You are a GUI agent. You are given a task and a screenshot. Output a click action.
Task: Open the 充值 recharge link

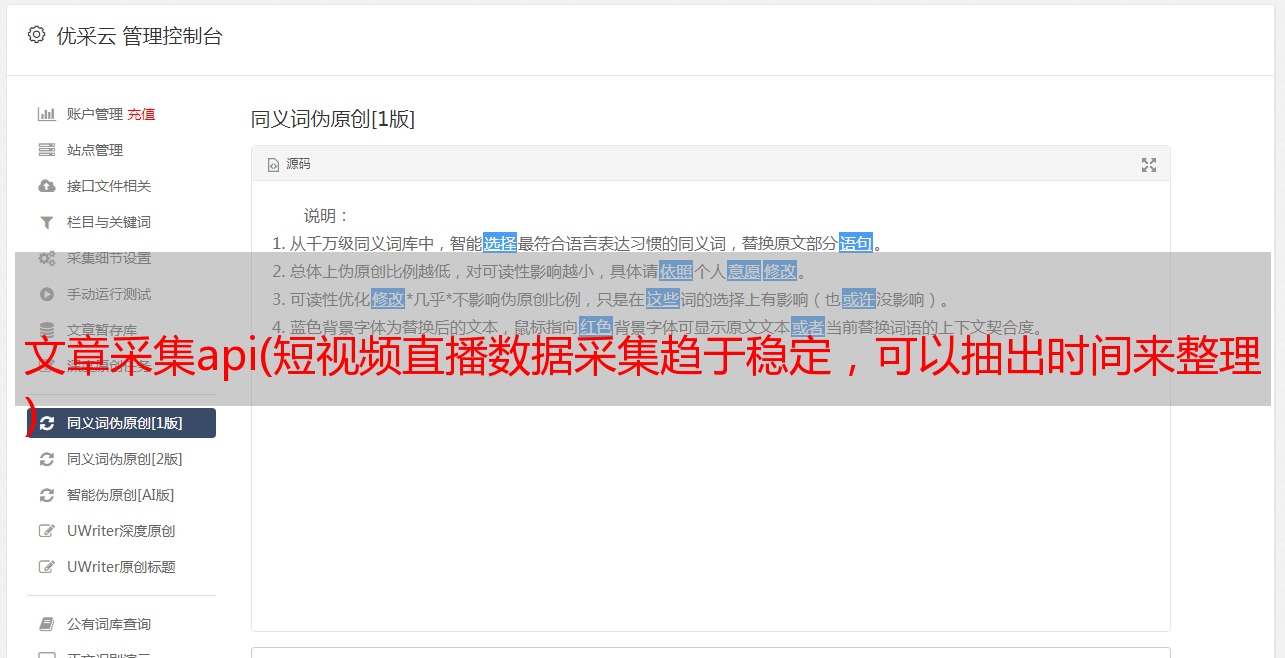[141, 114]
